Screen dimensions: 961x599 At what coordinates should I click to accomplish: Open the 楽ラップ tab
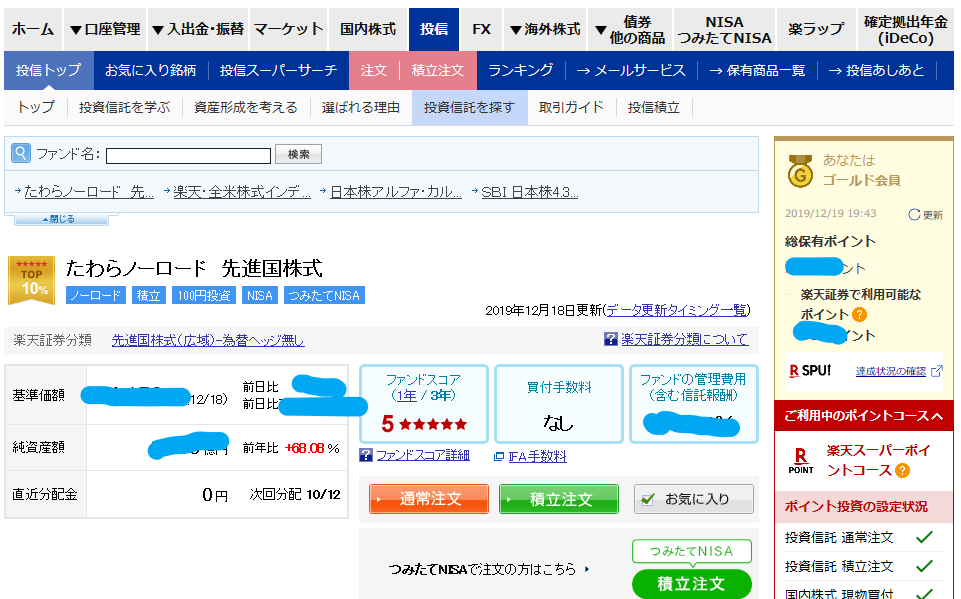point(816,29)
